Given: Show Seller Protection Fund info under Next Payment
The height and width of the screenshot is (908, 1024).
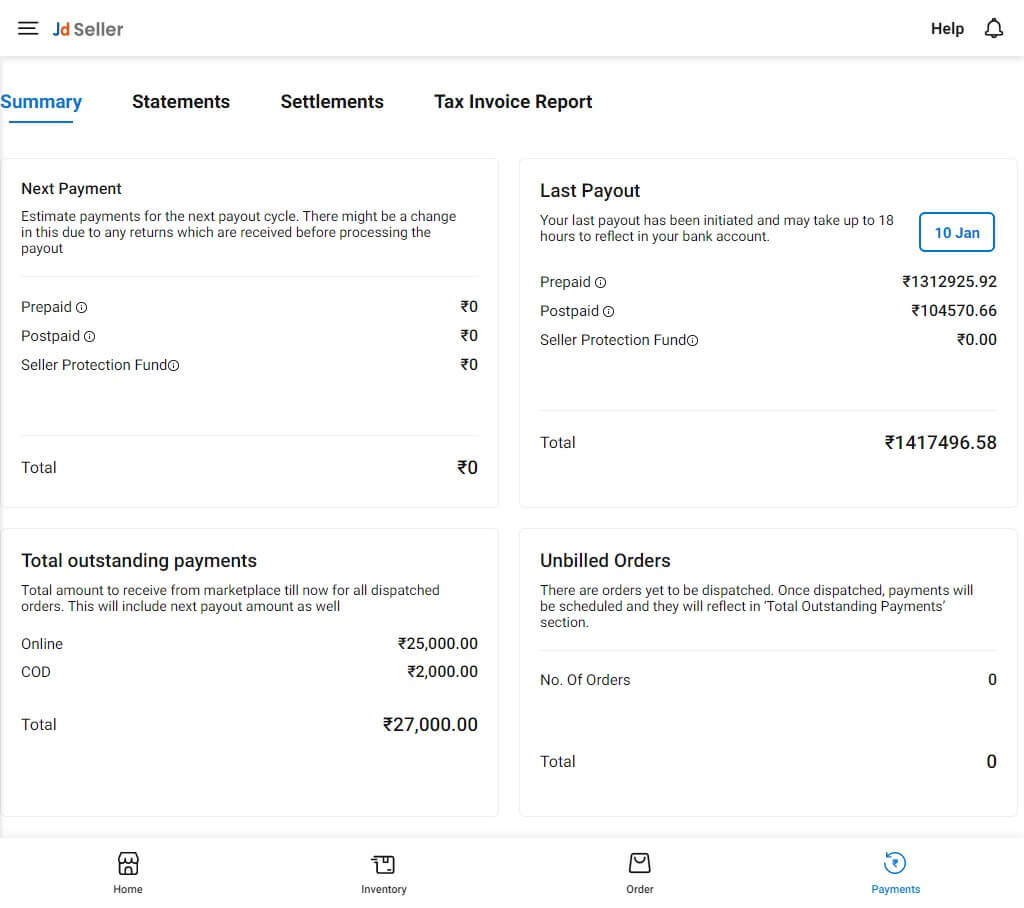Looking at the screenshot, I should (x=175, y=365).
